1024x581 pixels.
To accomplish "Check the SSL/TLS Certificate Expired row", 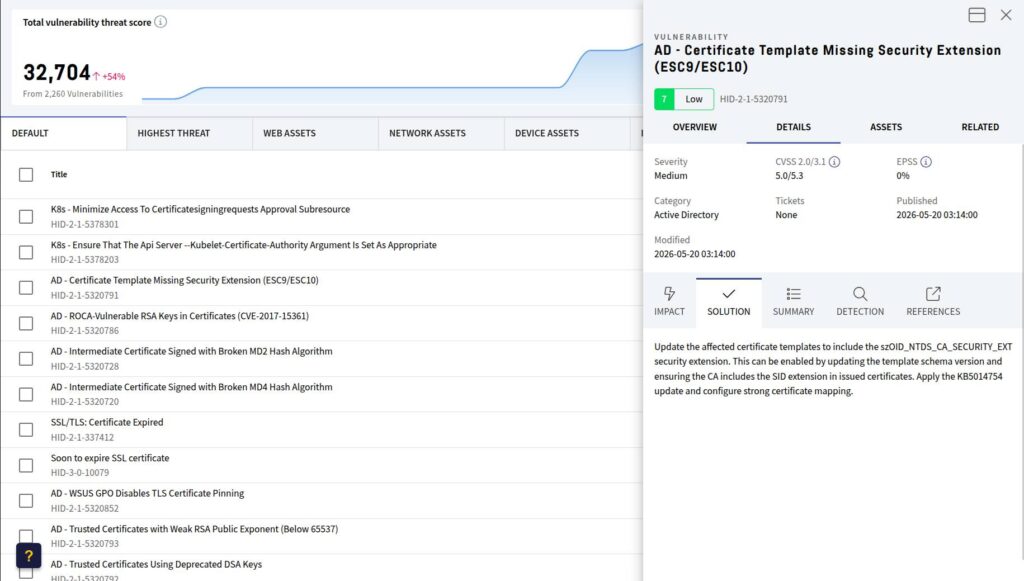I will click(x=26, y=430).
